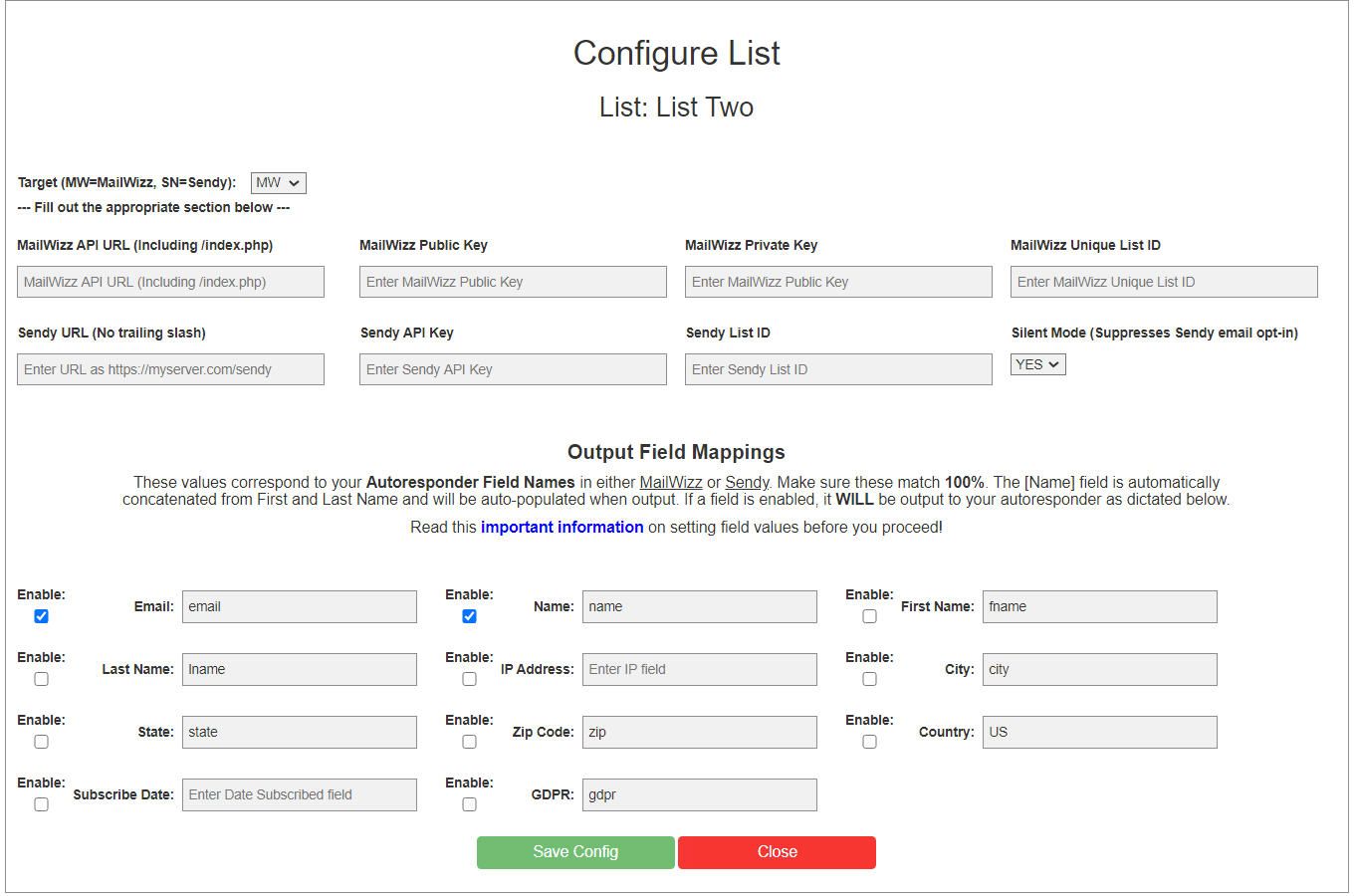Click the IP Address mapping input
The height and width of the screenshot is (896, 1354).
(700, 670)
